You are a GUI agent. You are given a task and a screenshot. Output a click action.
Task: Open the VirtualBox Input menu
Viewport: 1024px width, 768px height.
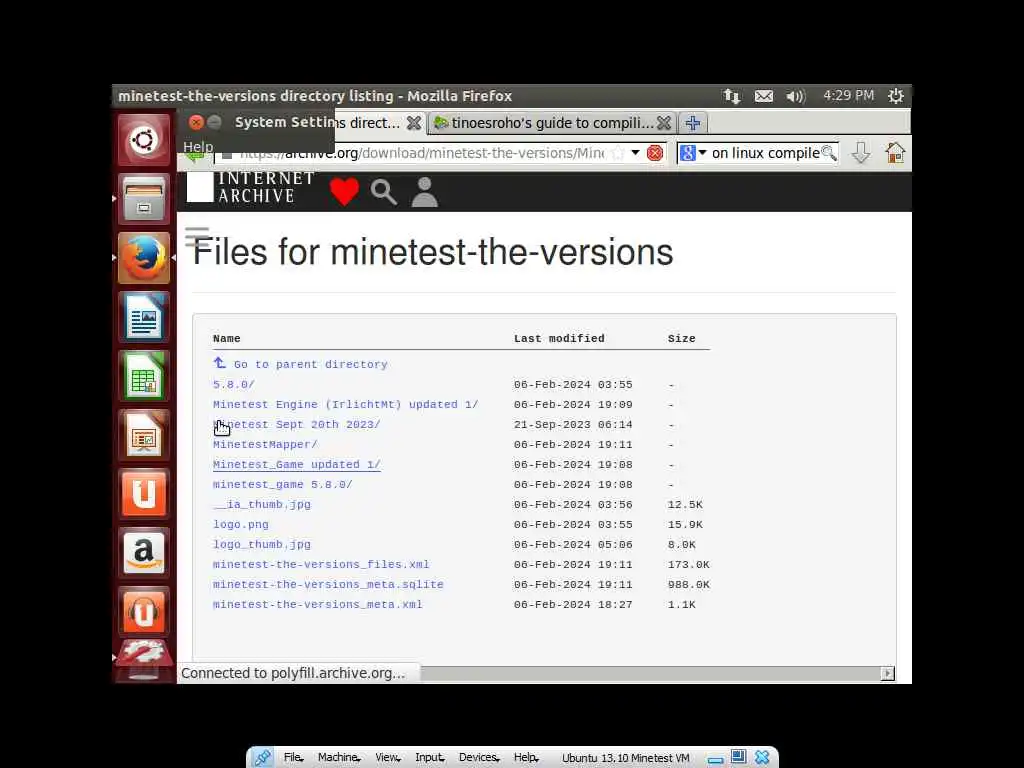click(430, 758)
